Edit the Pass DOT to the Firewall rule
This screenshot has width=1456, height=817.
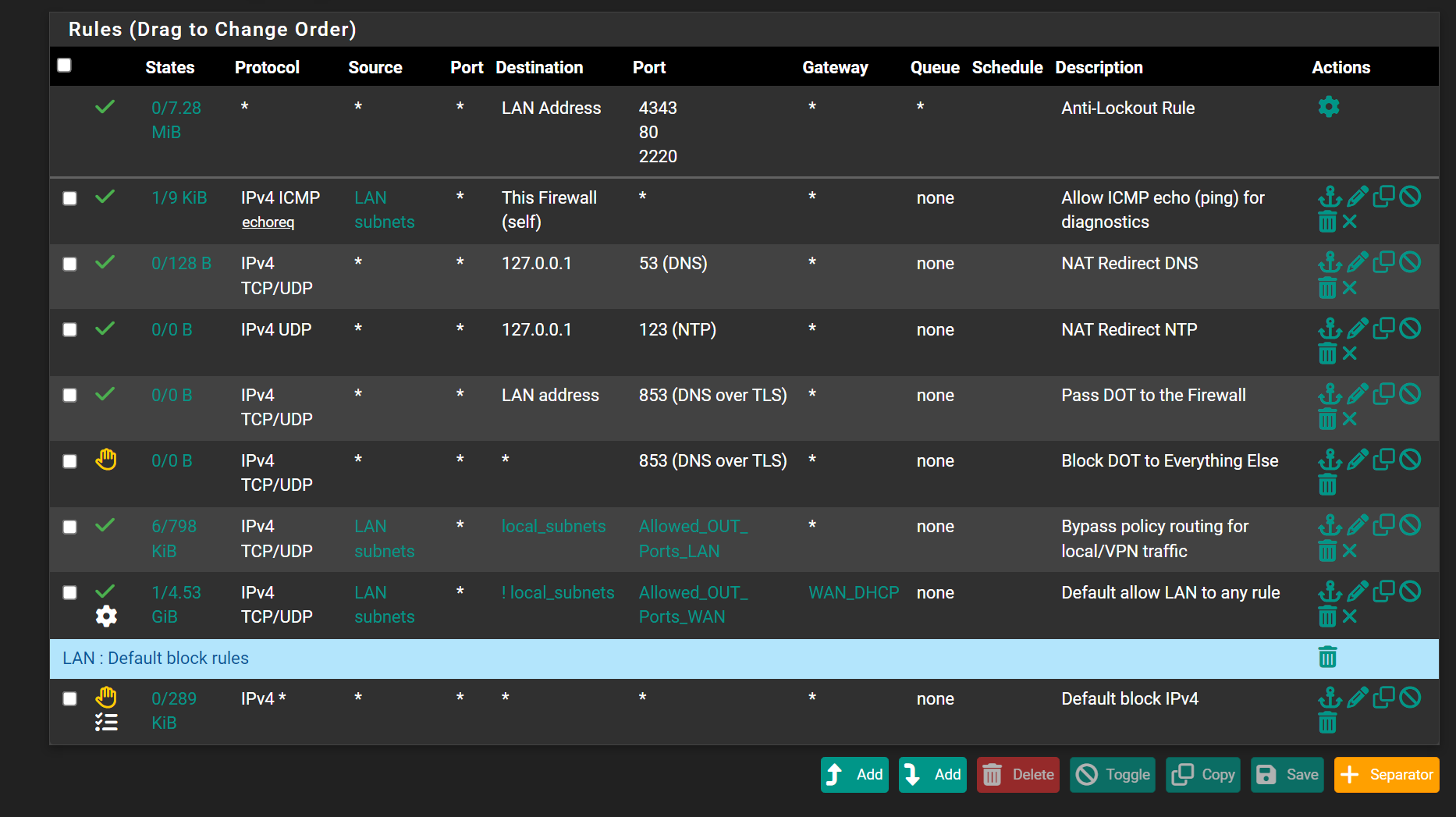click(x=1358, y=394)
